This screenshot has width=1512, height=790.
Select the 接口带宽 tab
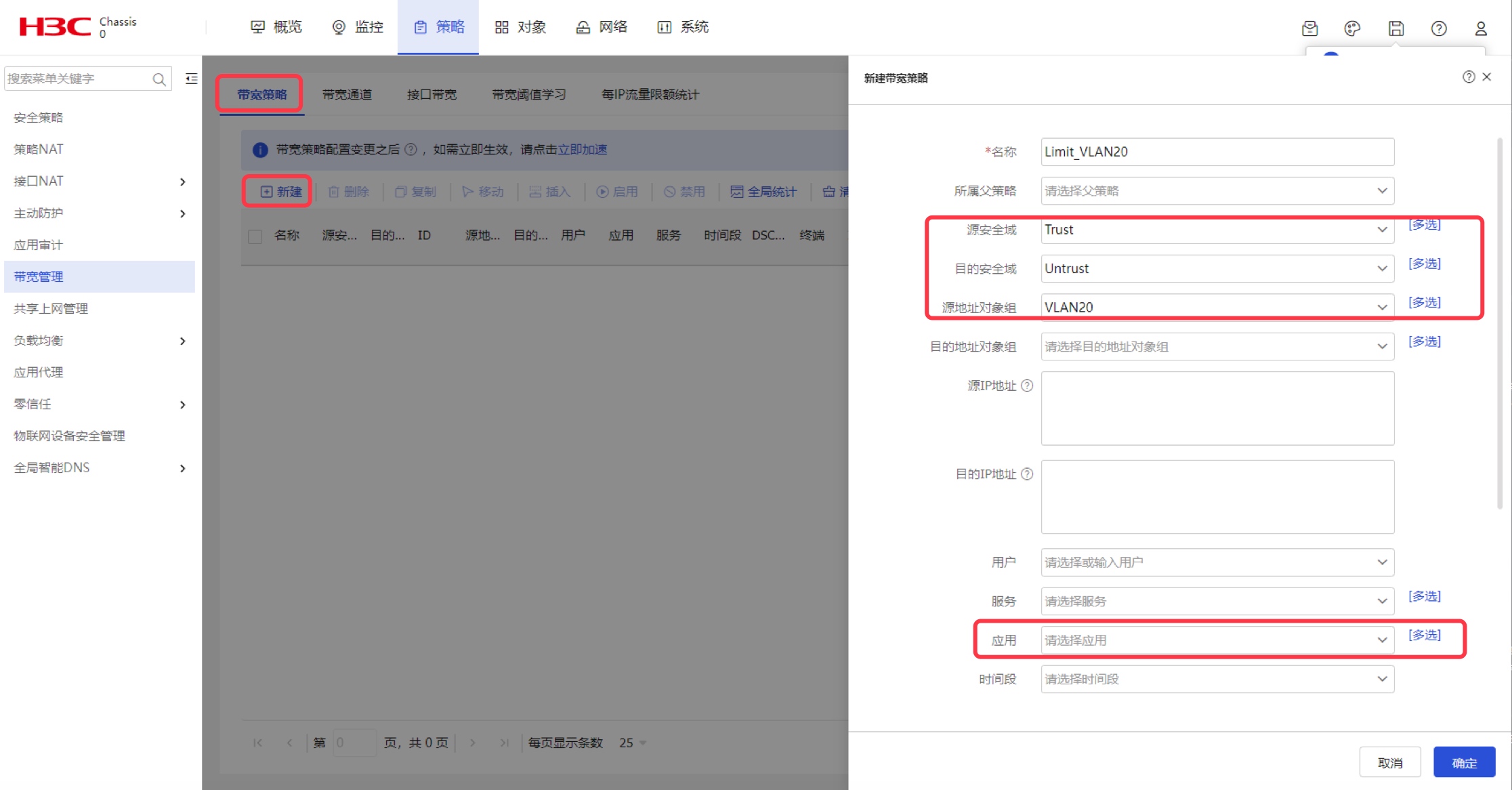(x=432, y=95)
